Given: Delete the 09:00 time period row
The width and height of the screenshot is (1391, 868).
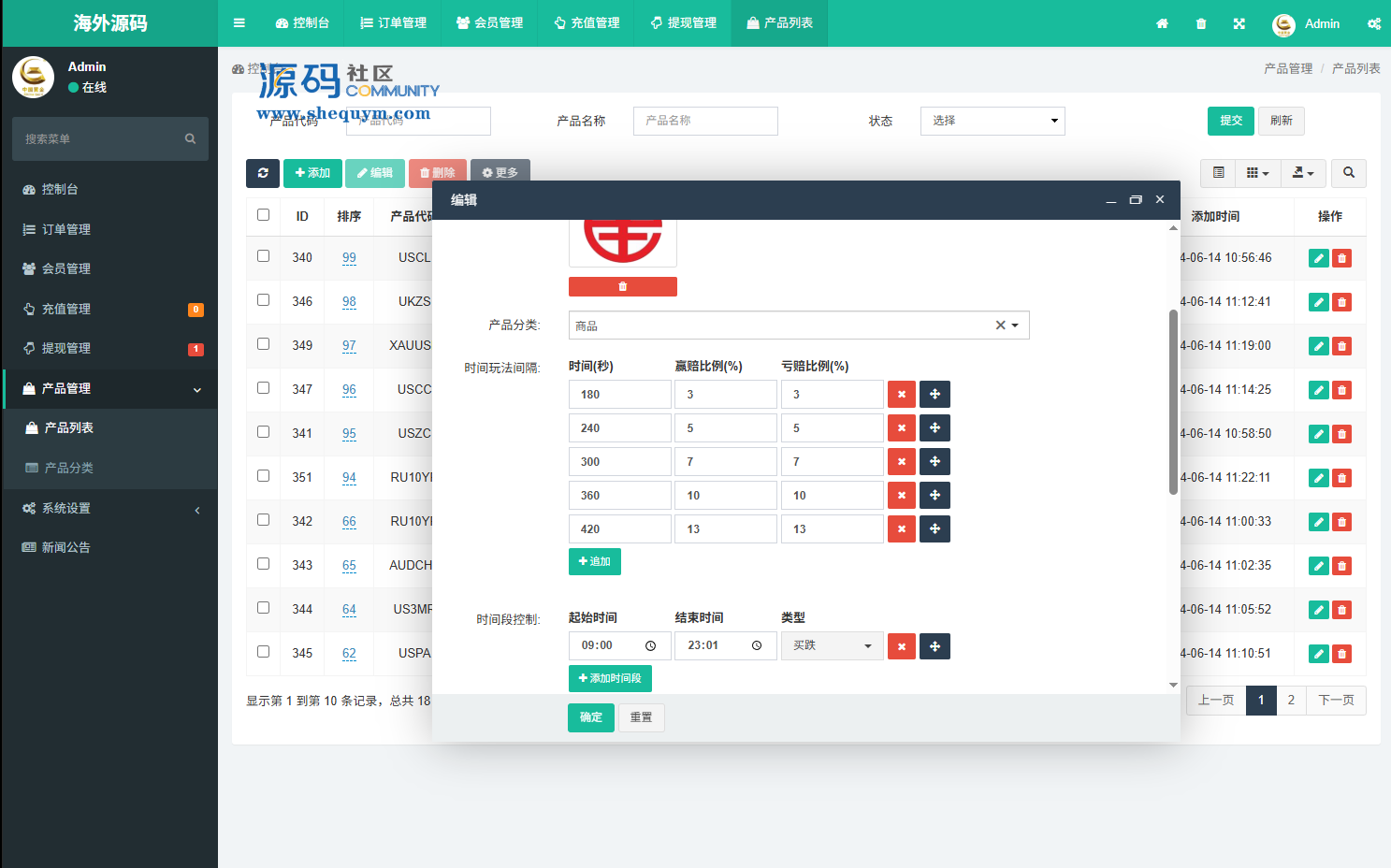Looking at the screenshot, I should [x=901, y=646].
